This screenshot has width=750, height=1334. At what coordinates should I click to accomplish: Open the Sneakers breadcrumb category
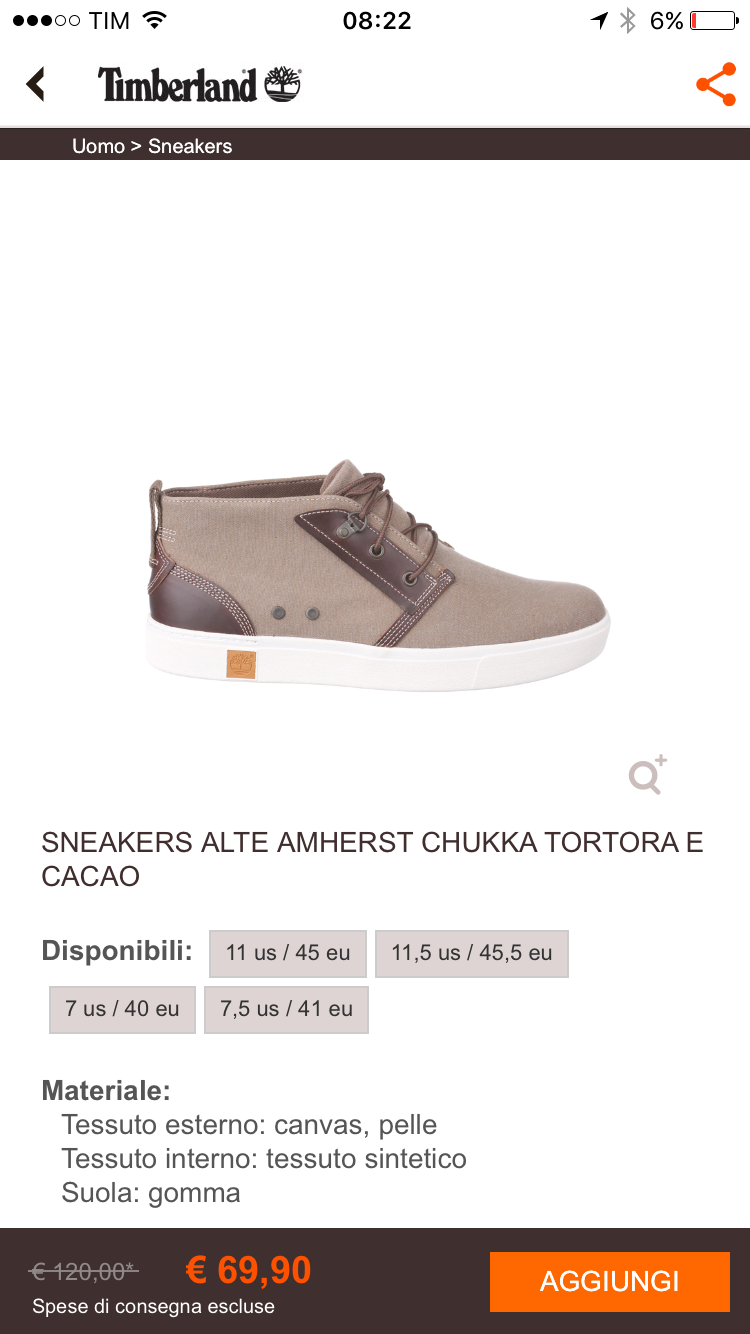click(x=190, y=146)
